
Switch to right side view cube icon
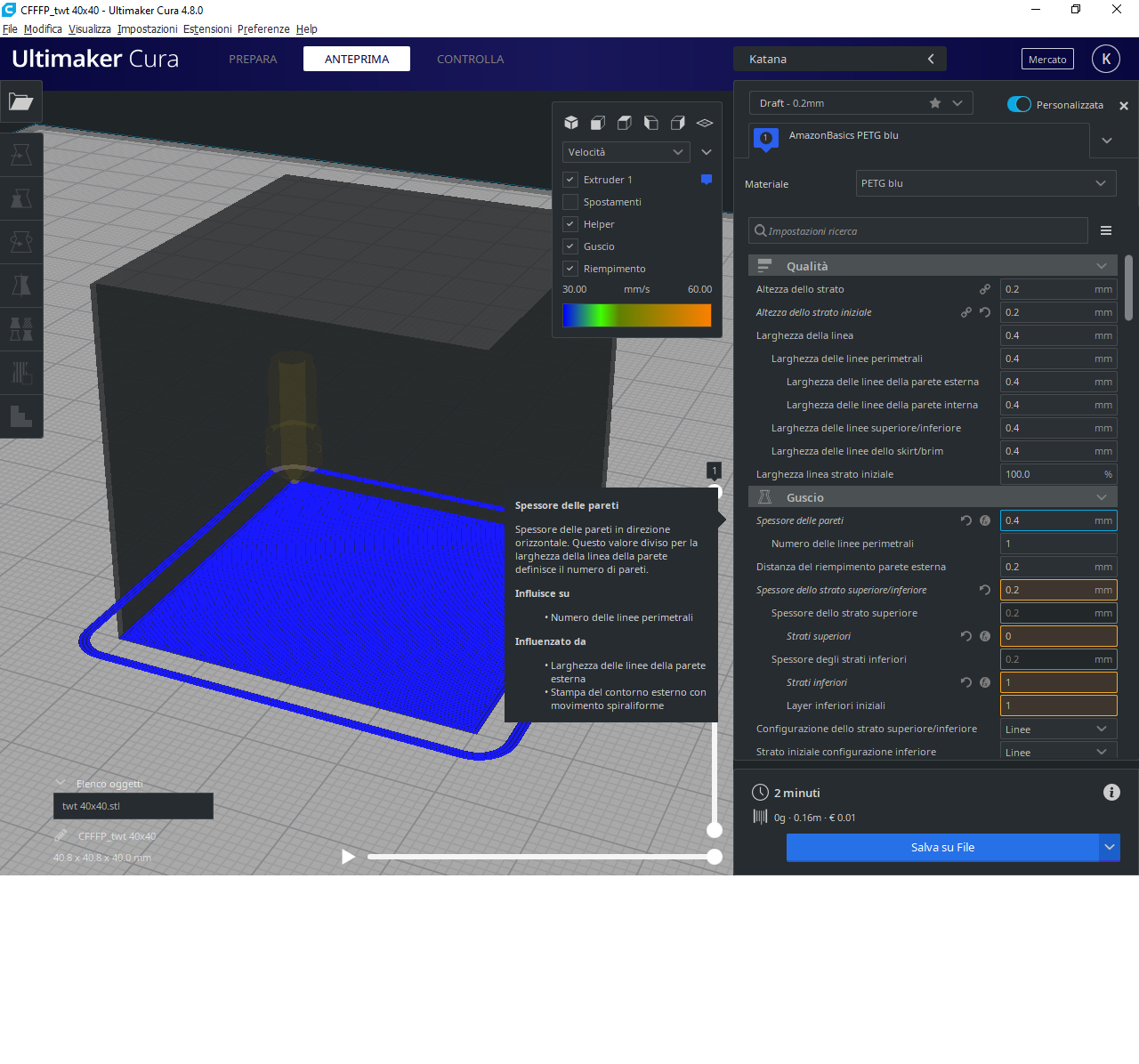point(678,123)
